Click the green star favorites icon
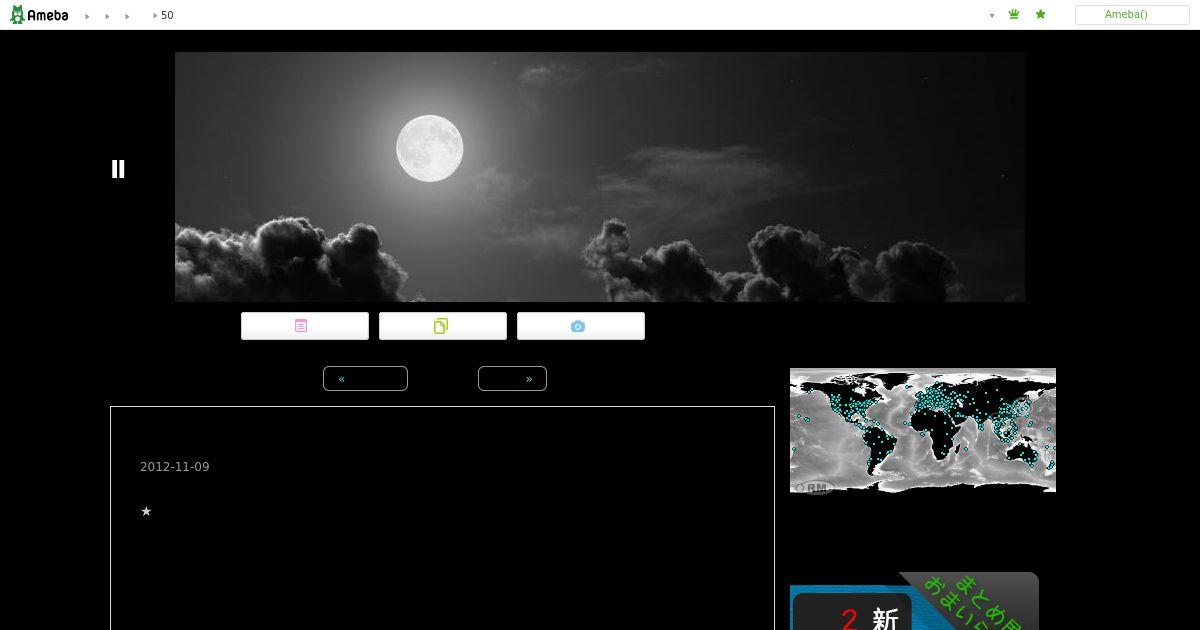Image resolution: width=1200 pixels, height=630 pixels. pyautogui.click(x=1040, y=15)
